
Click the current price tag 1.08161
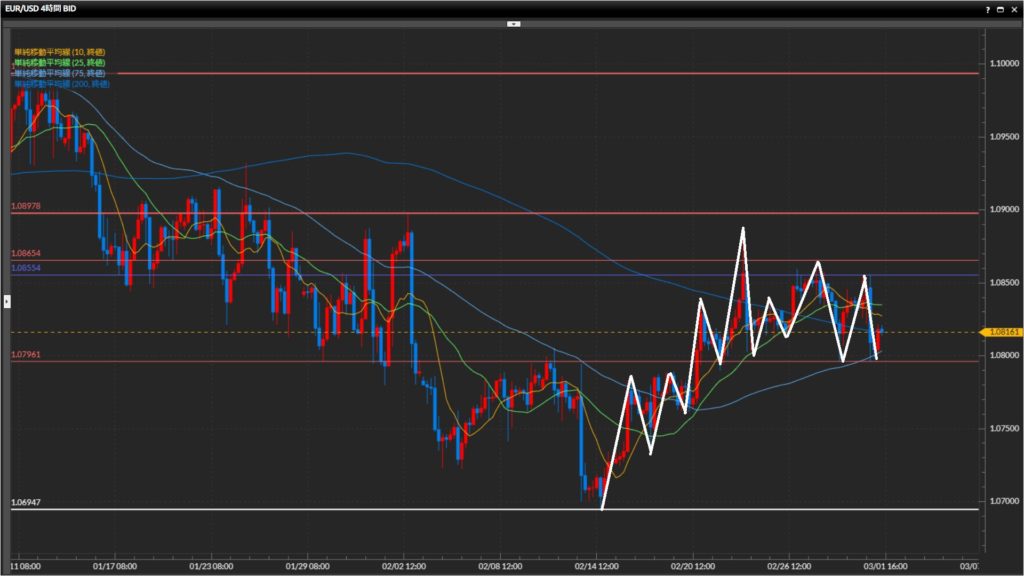(1002, 332)
